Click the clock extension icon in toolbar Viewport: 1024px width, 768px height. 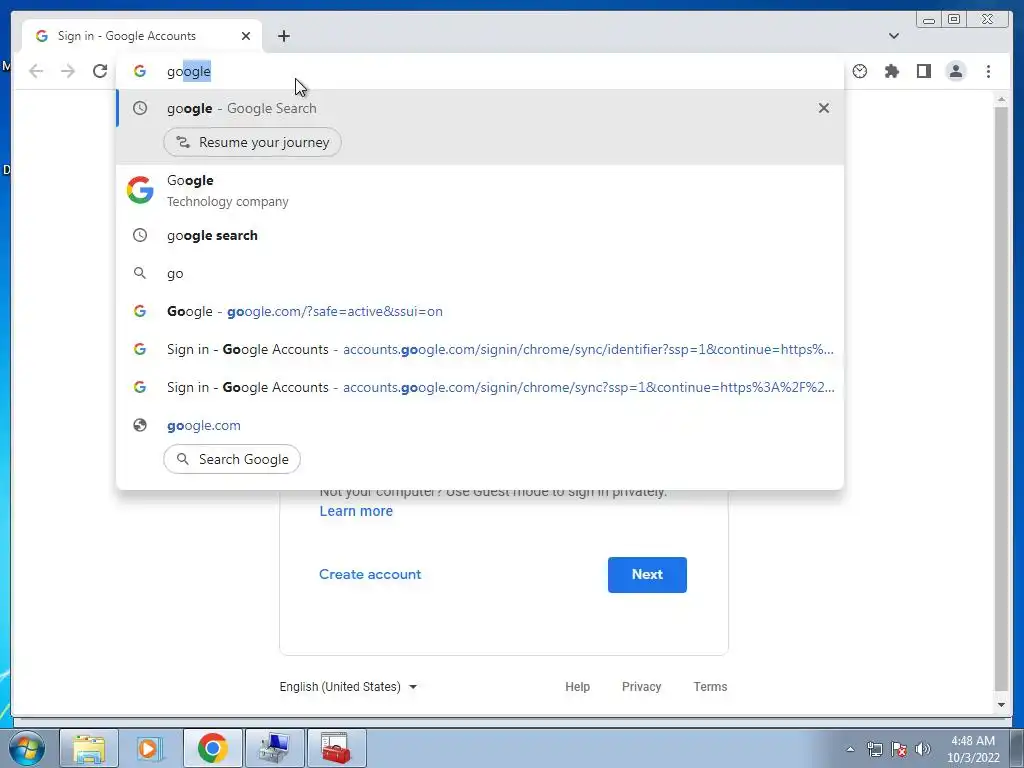[859, 71]
